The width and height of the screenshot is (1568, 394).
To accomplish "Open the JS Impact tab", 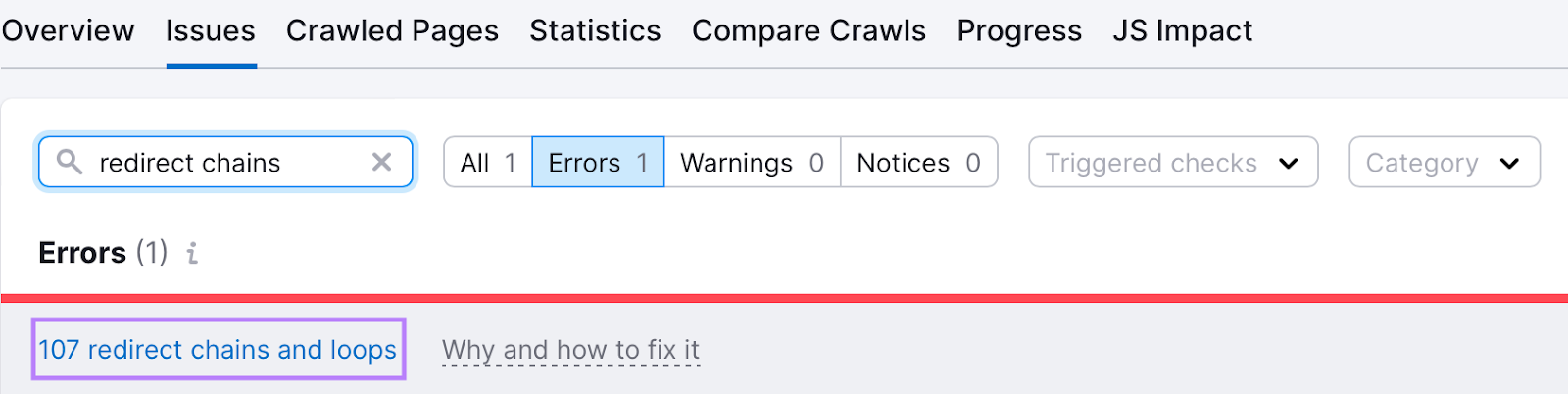I will [1183, 31].
